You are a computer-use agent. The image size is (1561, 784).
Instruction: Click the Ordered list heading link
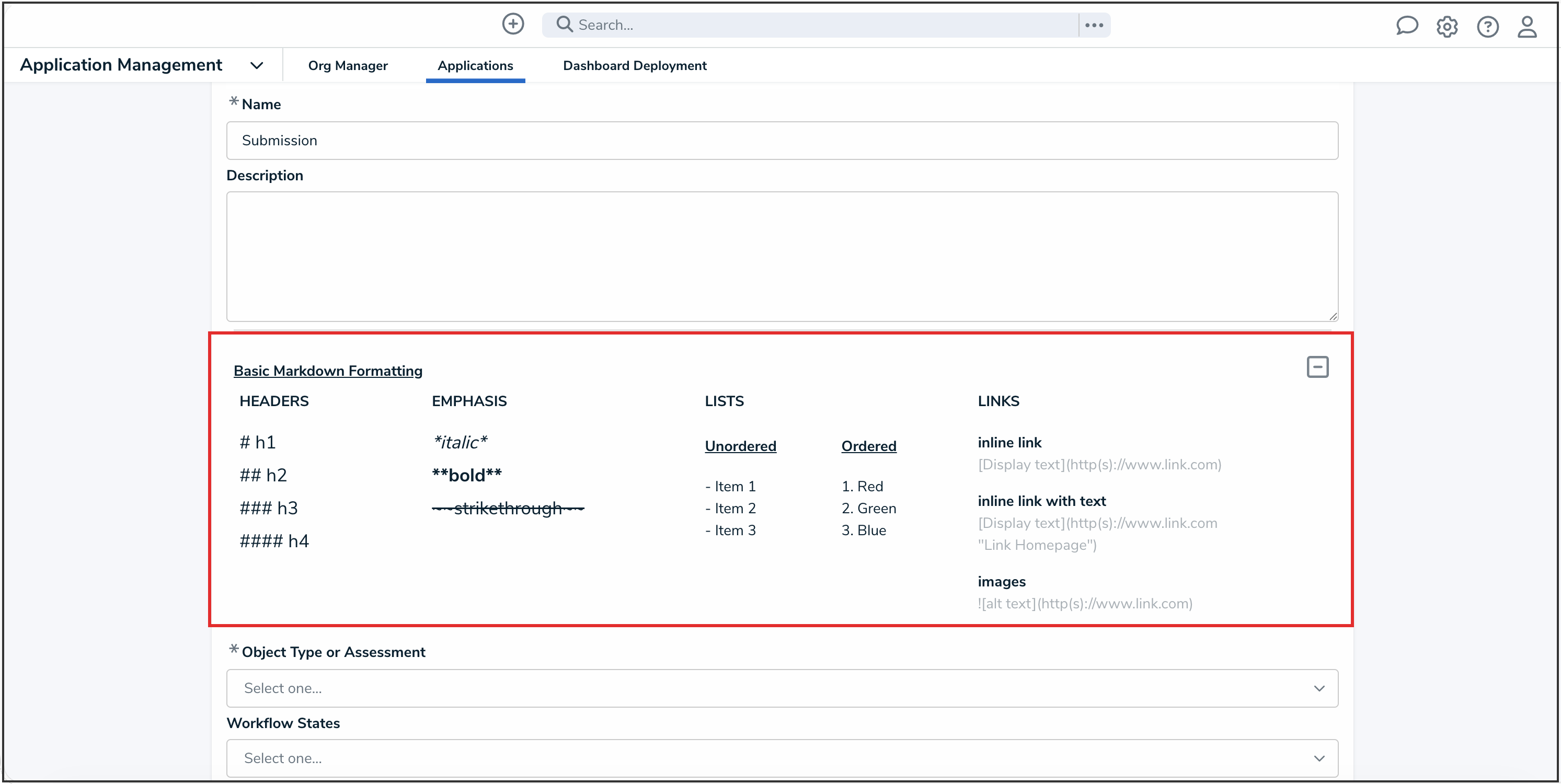pos(868,446)
